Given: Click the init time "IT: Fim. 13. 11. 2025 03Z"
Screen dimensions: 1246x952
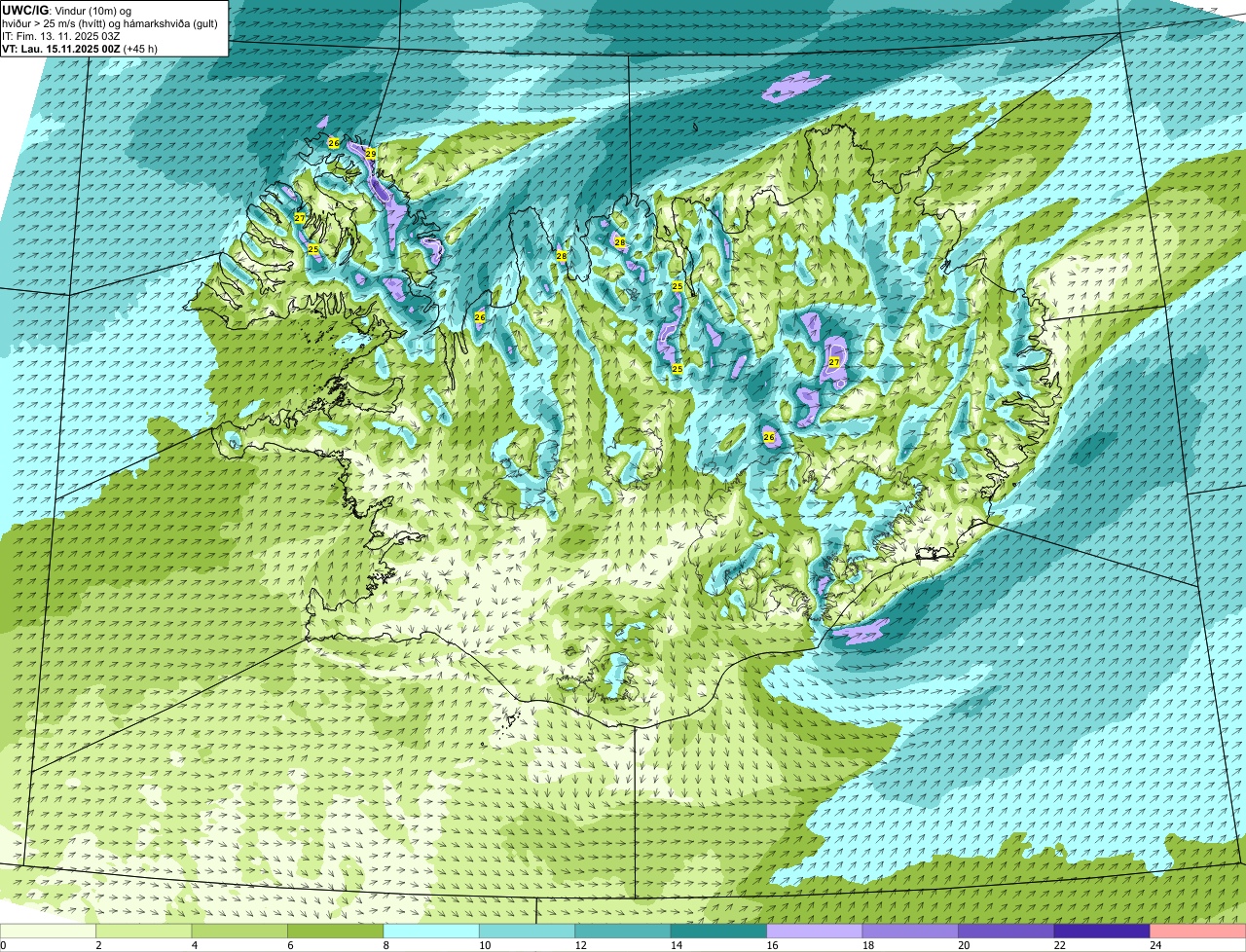Looking at the screenshot, I should [x=61, y=36].
